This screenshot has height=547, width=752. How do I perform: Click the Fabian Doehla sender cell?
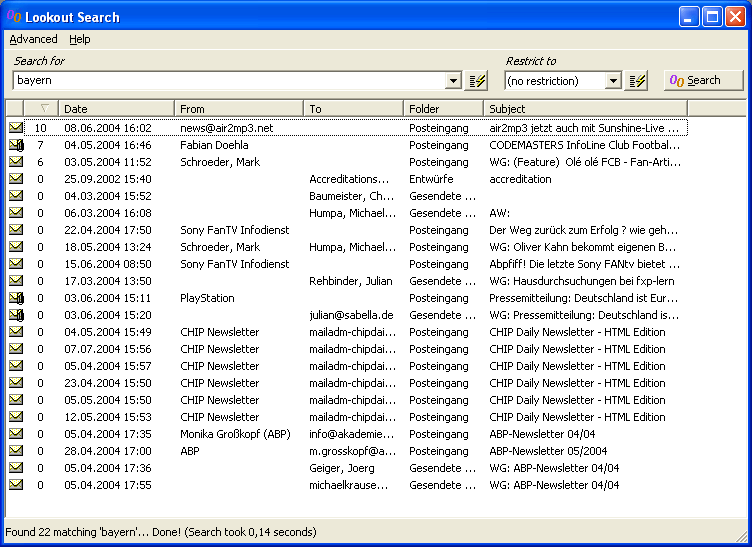click(x=214, y=145)
